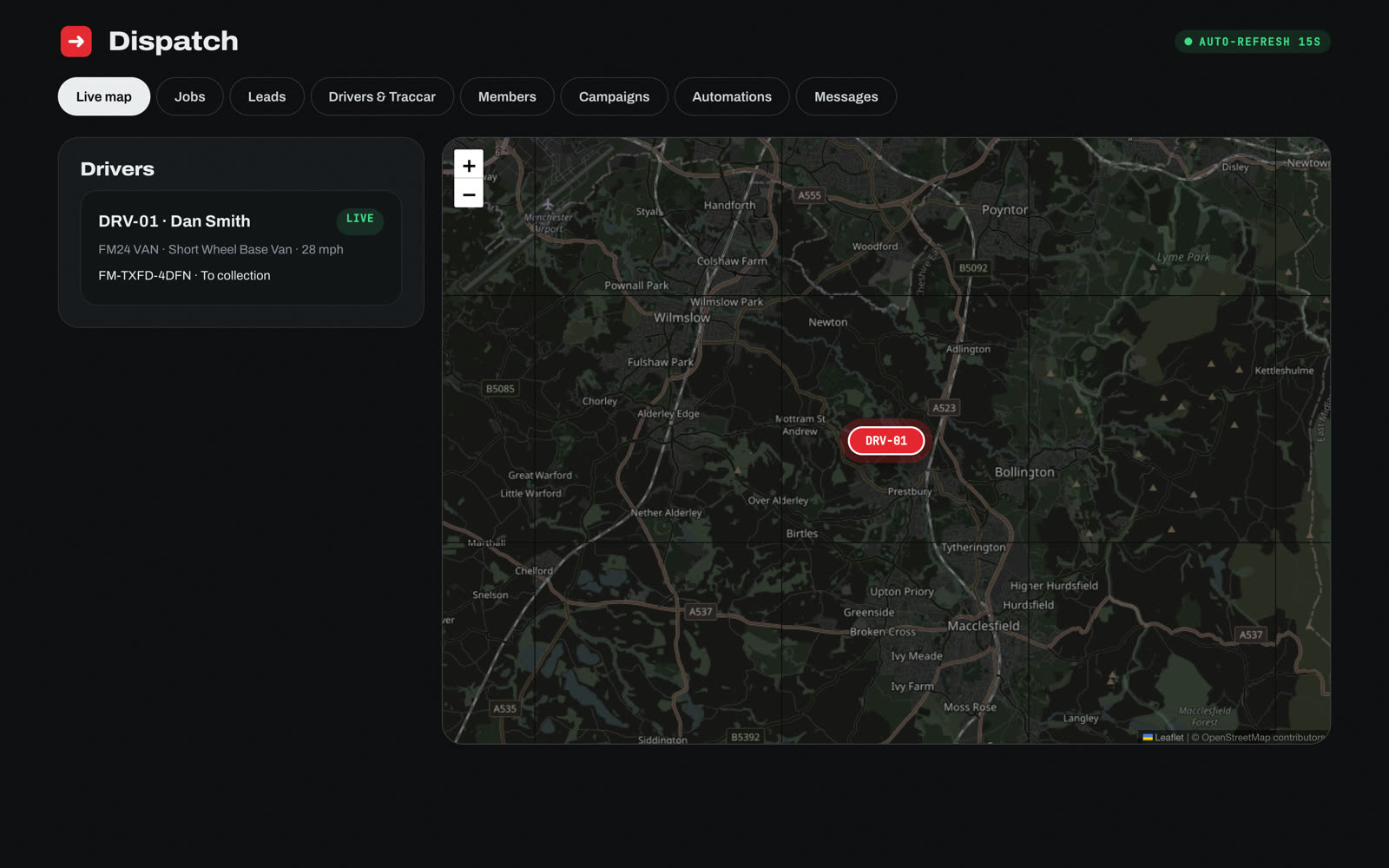Open the Leaflet attribution link

point(1163,737)
